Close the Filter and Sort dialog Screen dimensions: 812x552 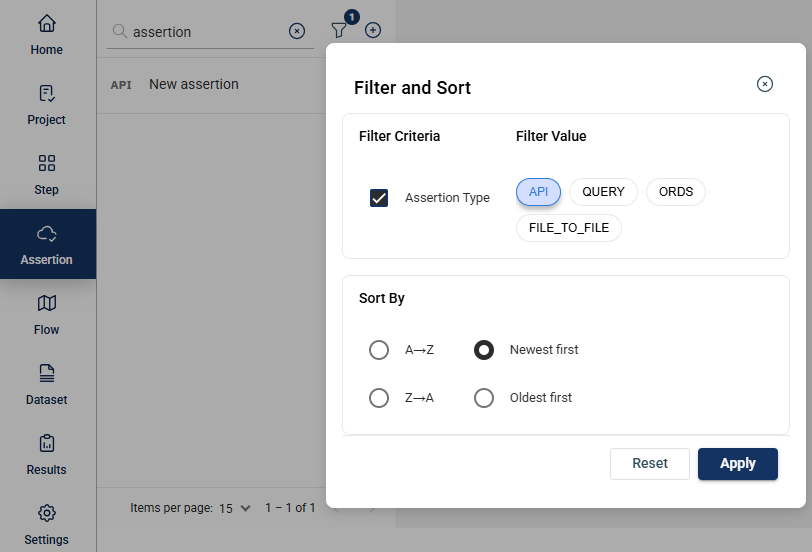764,84
